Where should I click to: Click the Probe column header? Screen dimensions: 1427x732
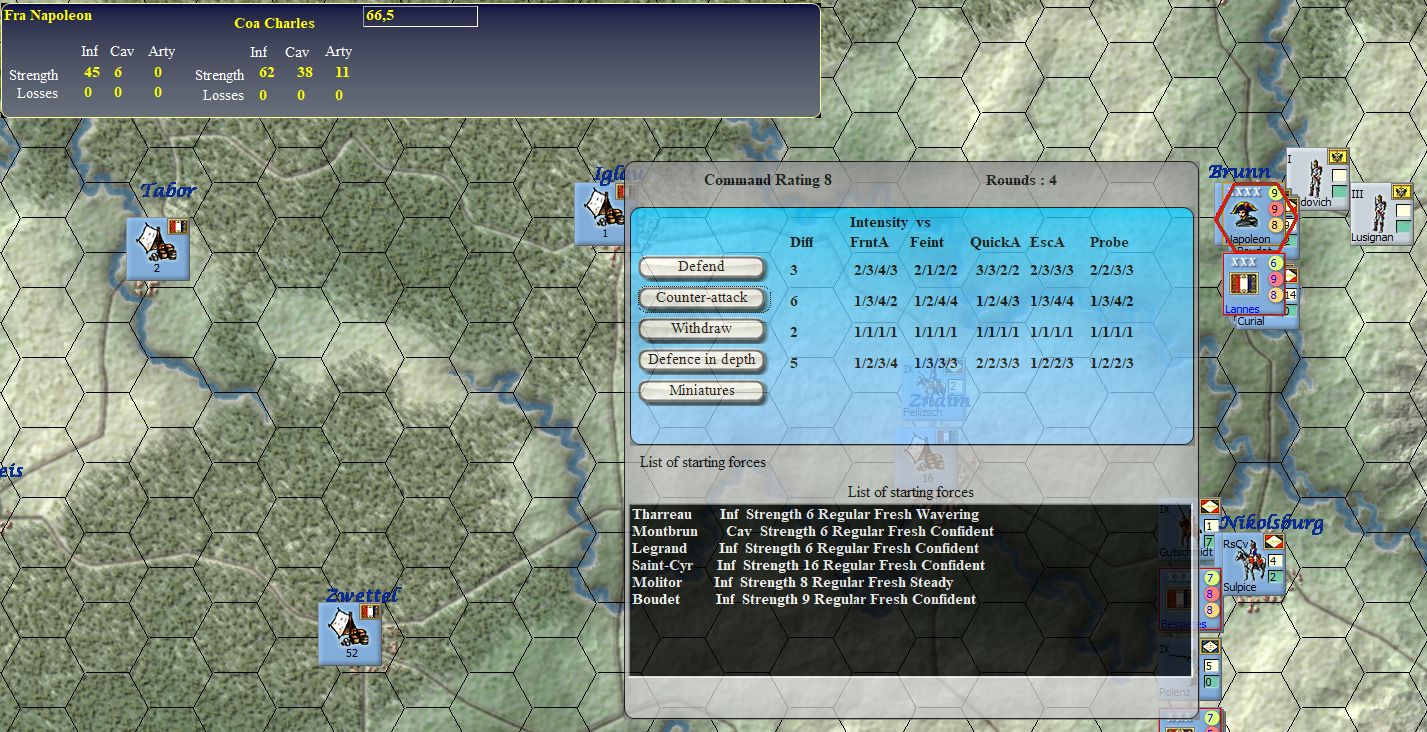pyautogui.click(x=1109, y=242)
